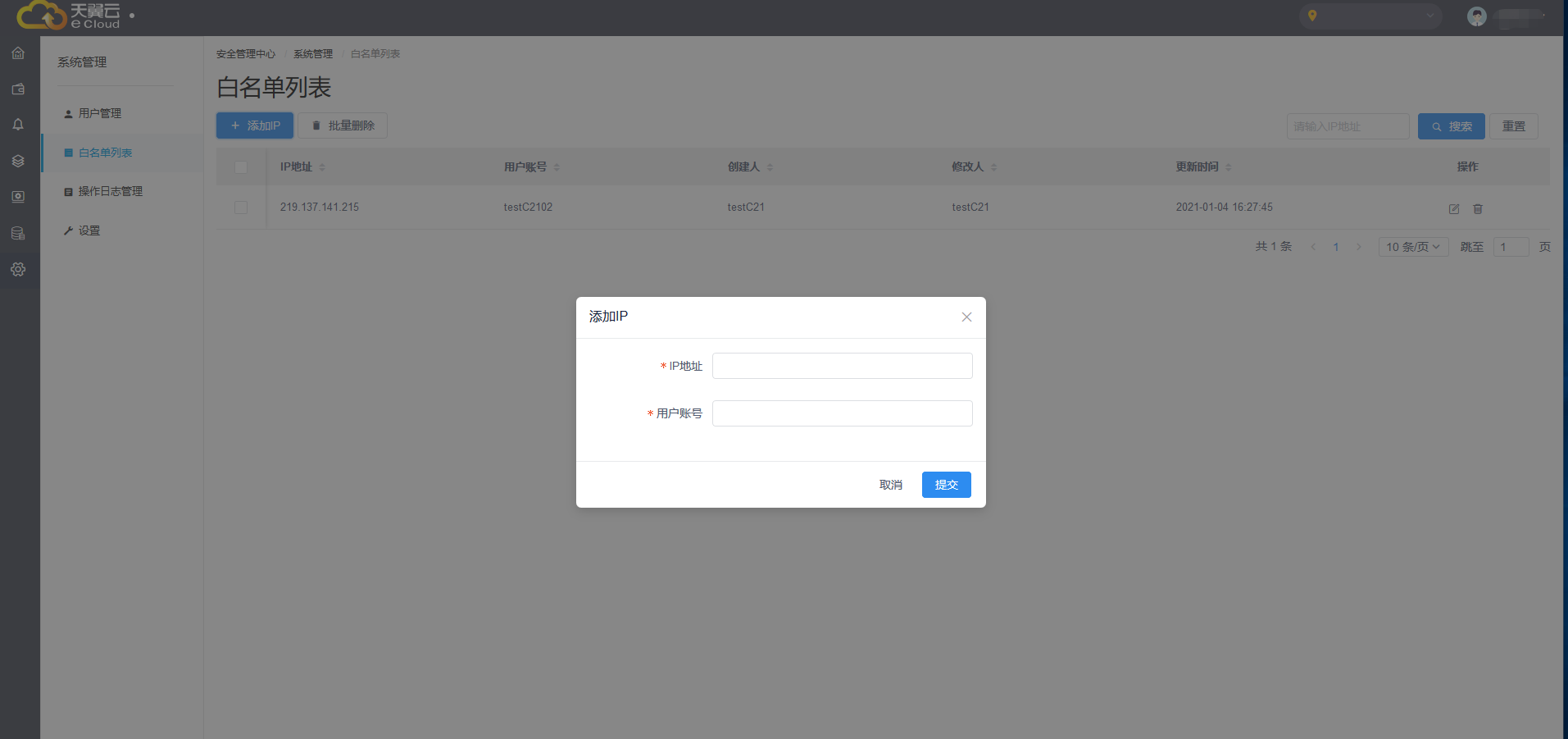Click the home icon in left sidebar
This screenshot has height=739, width=1568.
[x=18, y=53]
